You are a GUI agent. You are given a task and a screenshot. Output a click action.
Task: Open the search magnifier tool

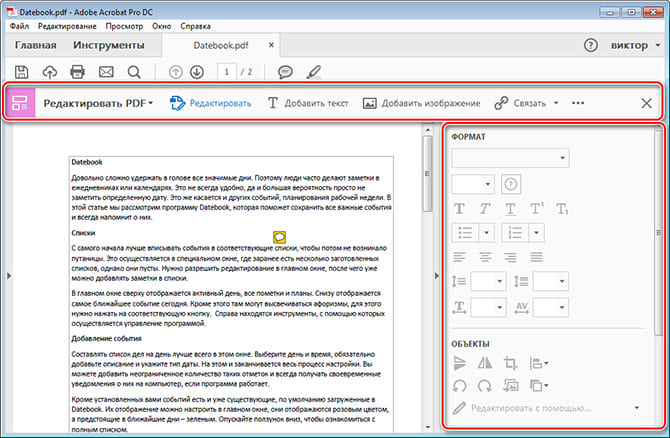point(134,72)
